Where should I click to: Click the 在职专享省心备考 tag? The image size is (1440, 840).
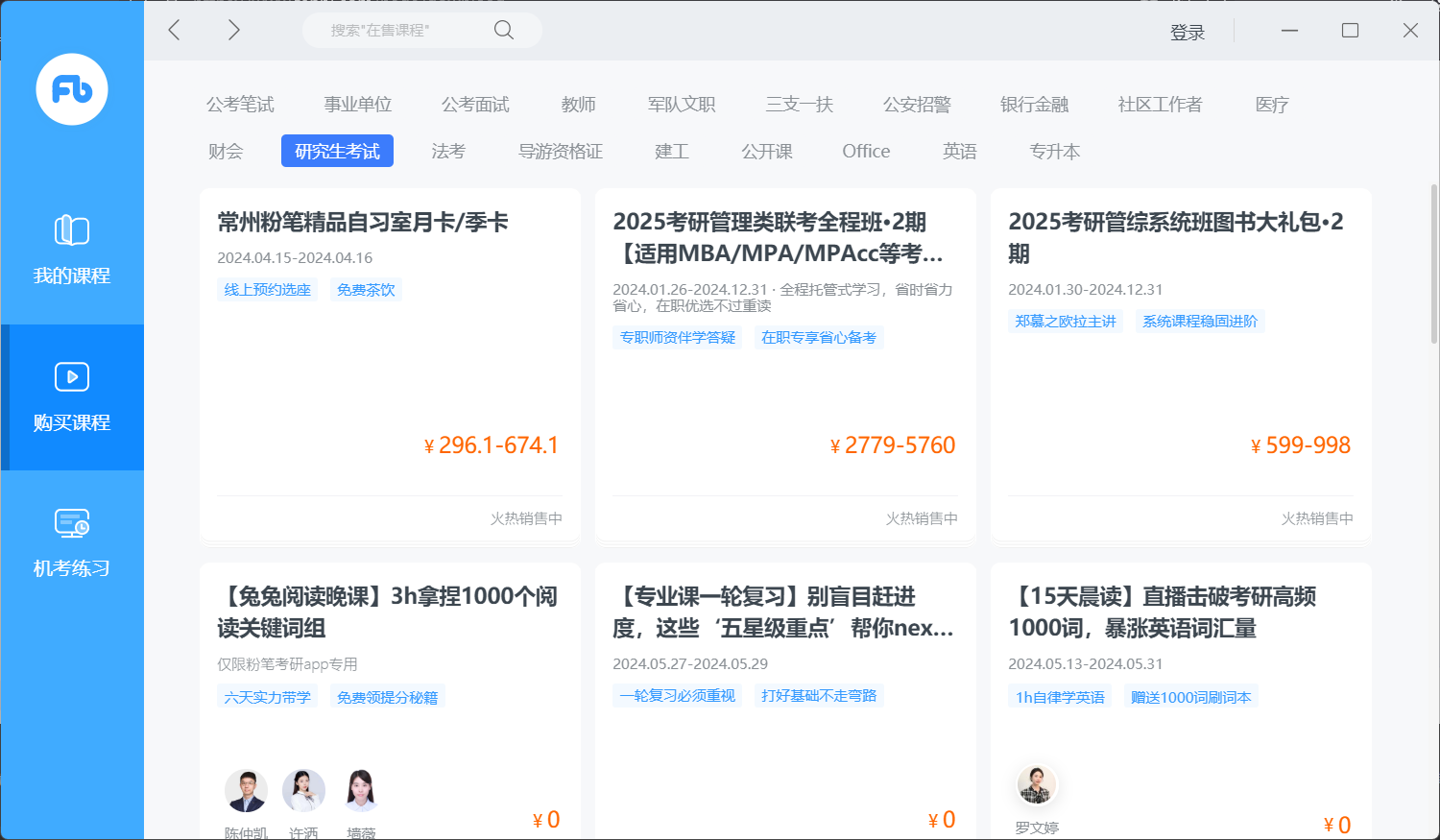[x=819, y=338]
